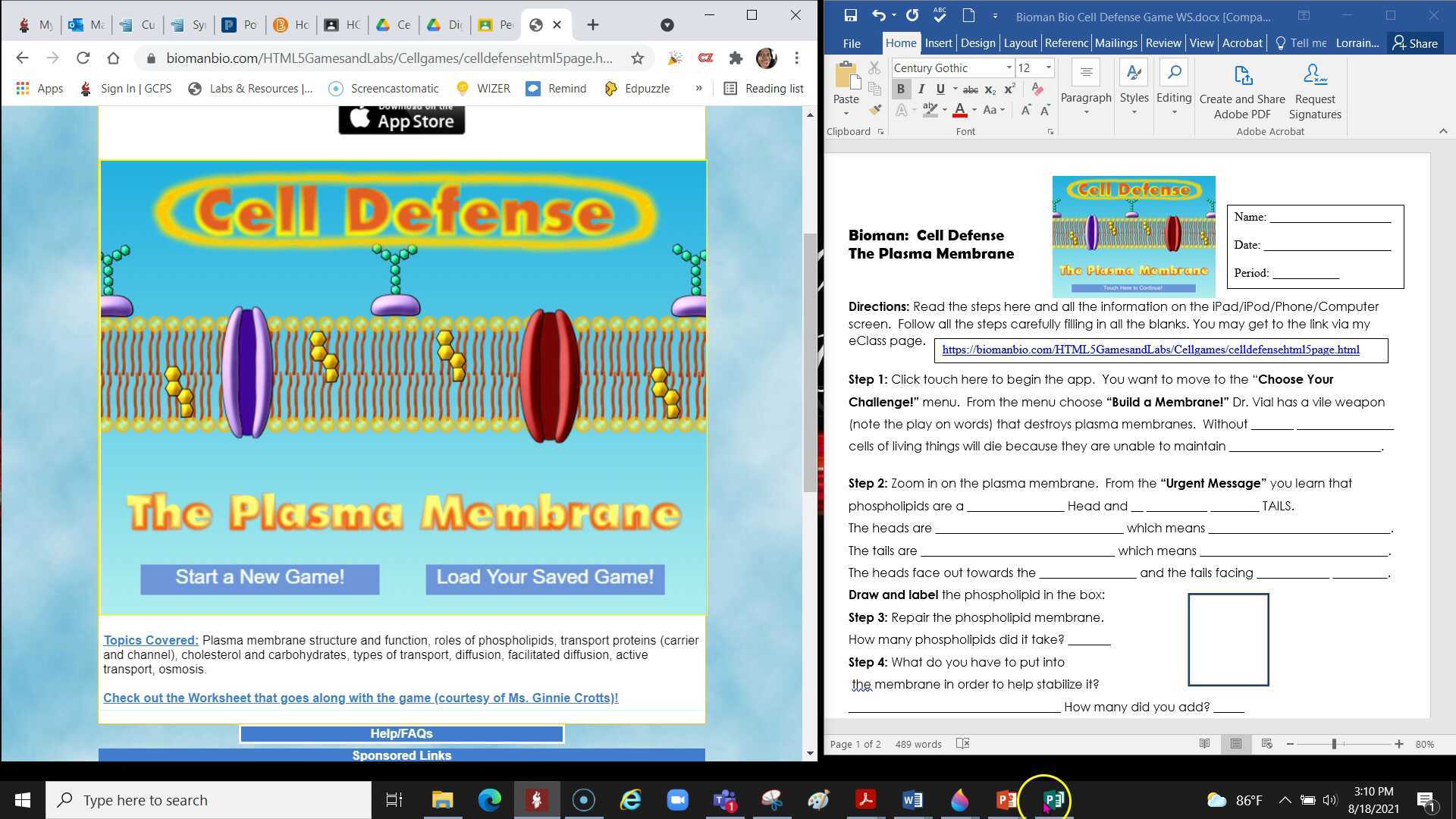
Task: Reload the Chrome page
Action: pyautogui.click(x=83, y=58)
